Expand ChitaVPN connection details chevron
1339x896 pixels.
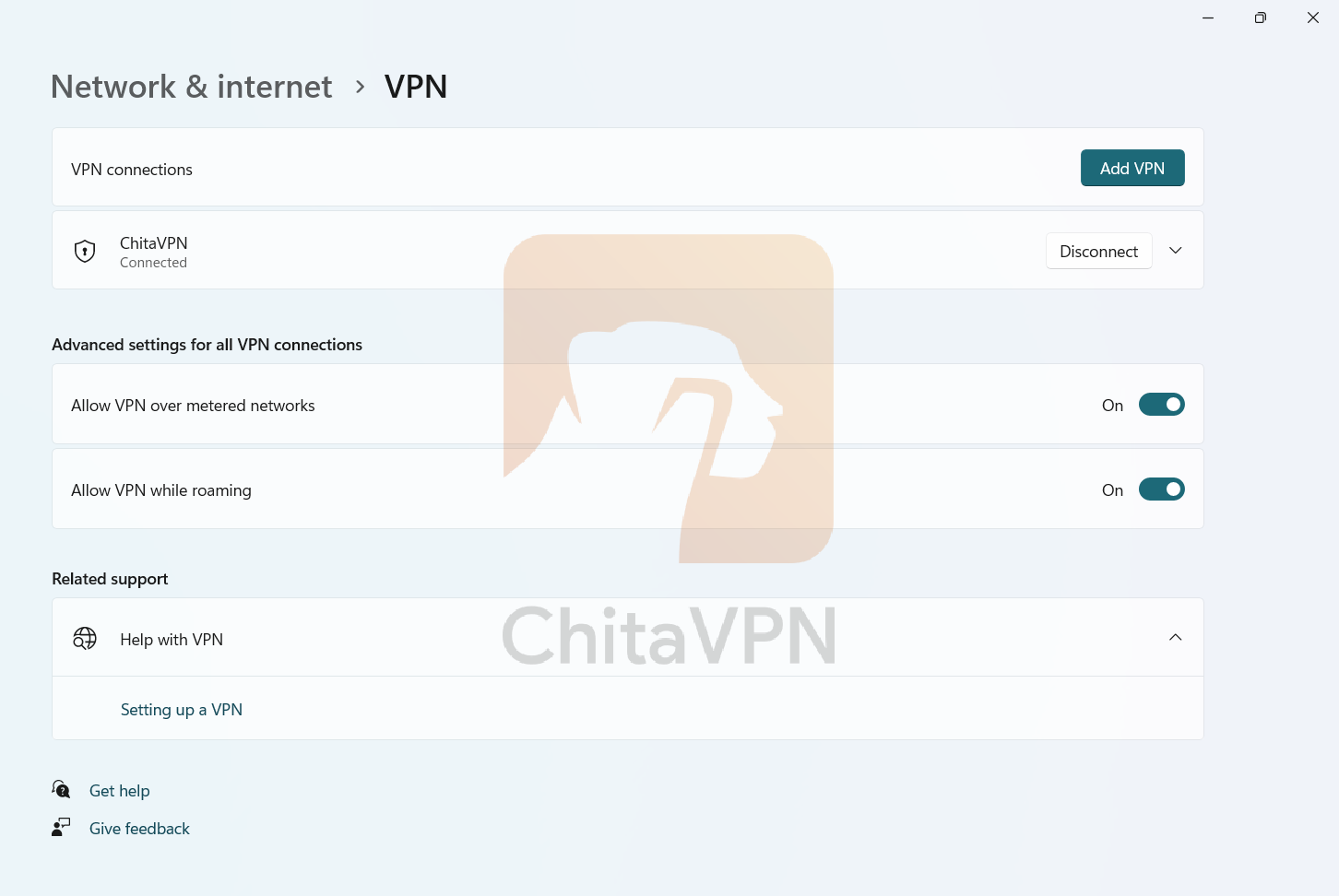click(1176, 251)
